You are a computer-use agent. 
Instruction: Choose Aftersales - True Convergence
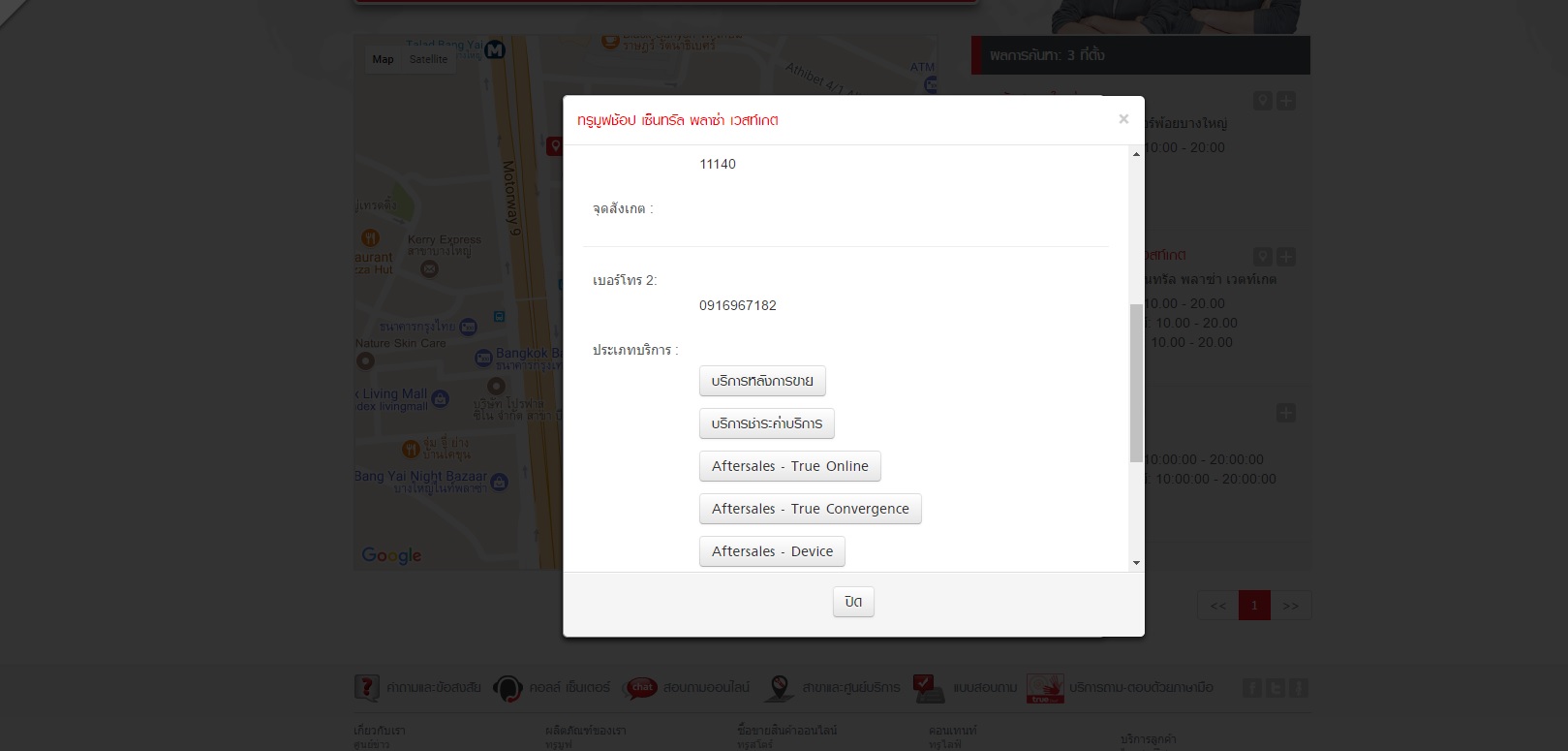(811, 509)
